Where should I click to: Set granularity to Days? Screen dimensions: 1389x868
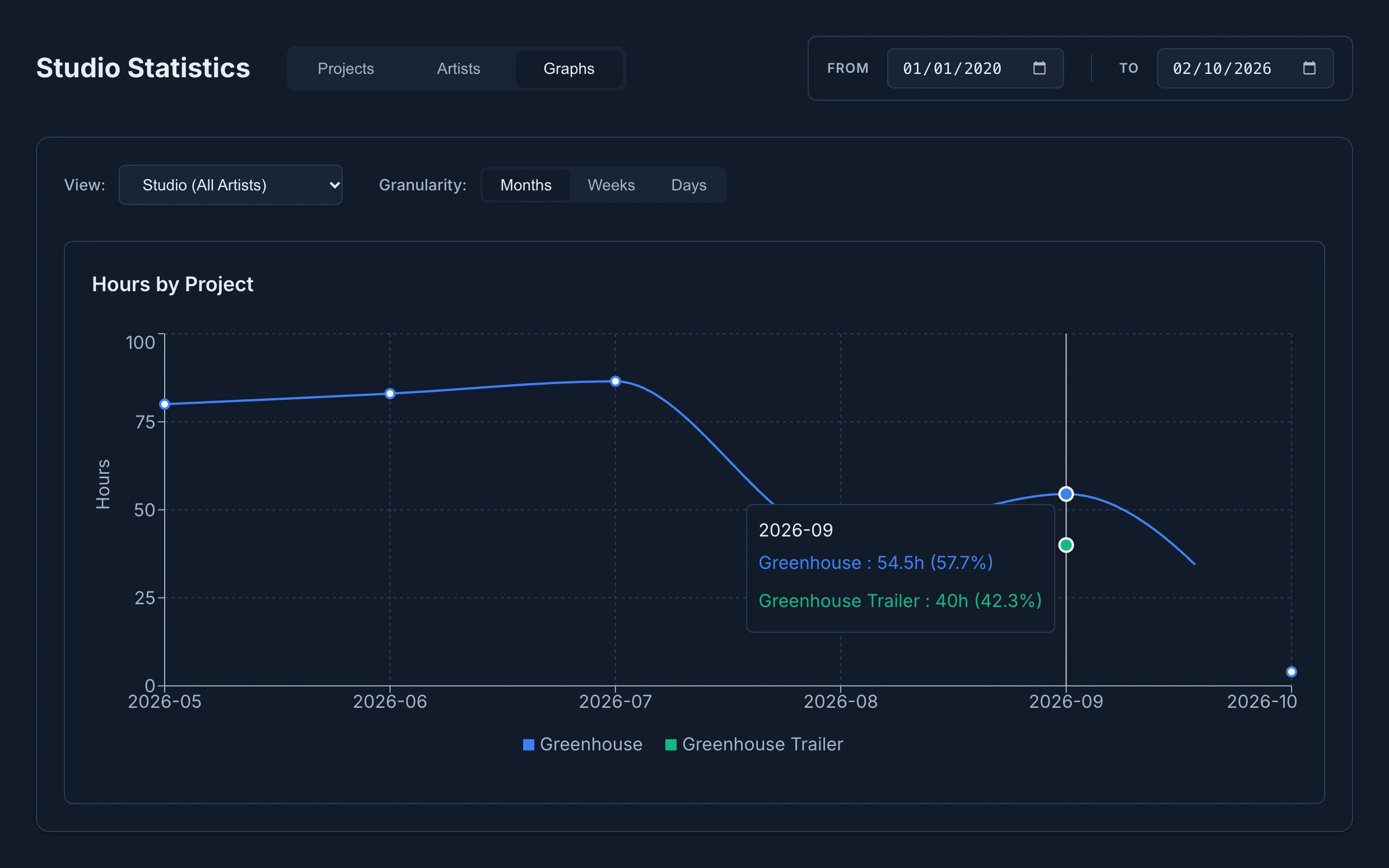[x=689, y=185]
